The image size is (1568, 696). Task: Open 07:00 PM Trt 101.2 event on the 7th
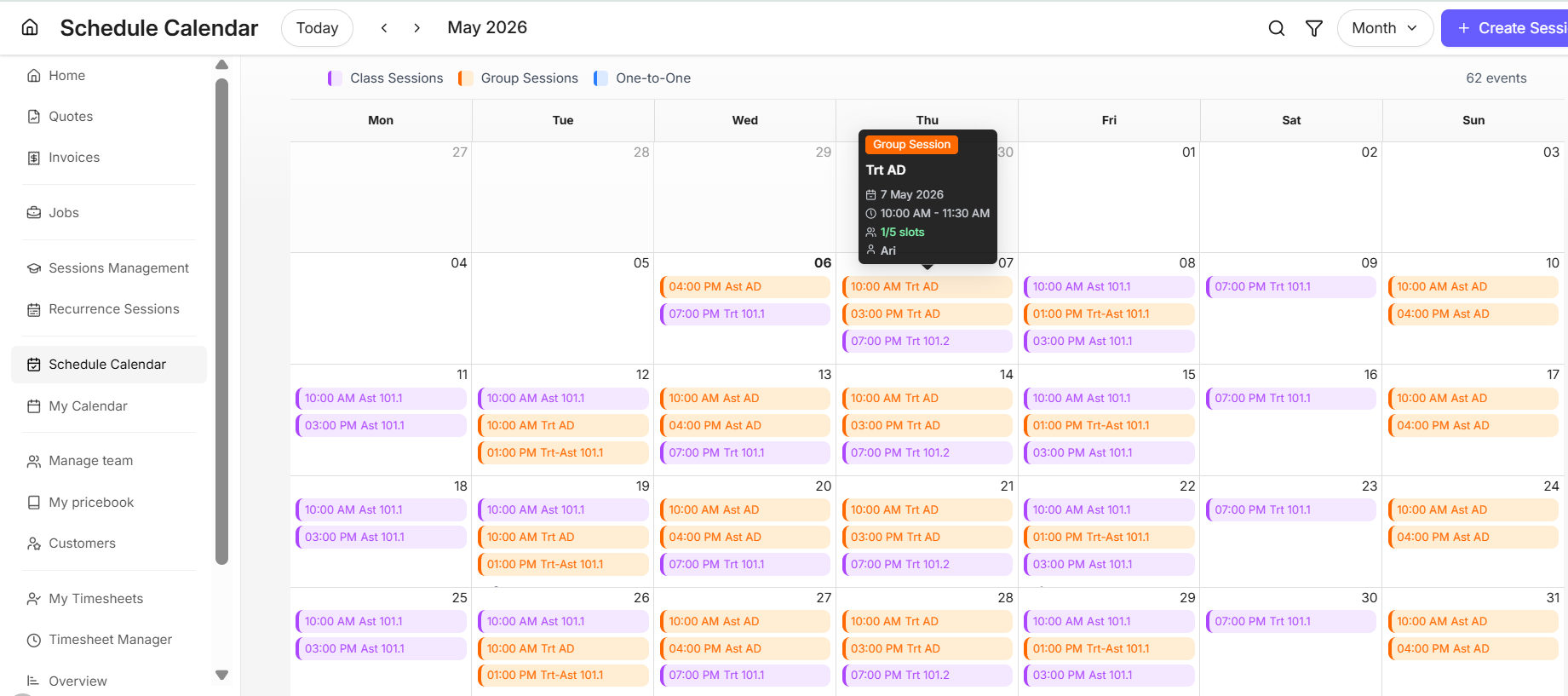tap(928, 342)
